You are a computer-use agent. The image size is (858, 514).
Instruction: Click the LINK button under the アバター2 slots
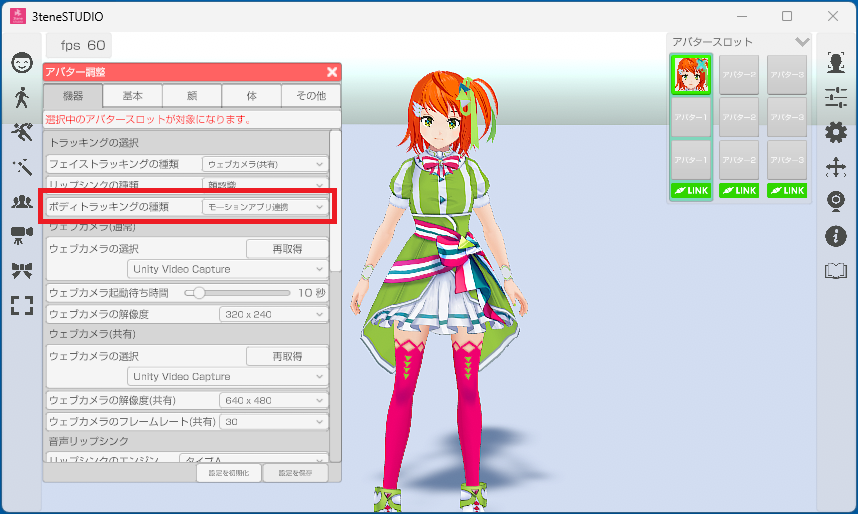739,190
